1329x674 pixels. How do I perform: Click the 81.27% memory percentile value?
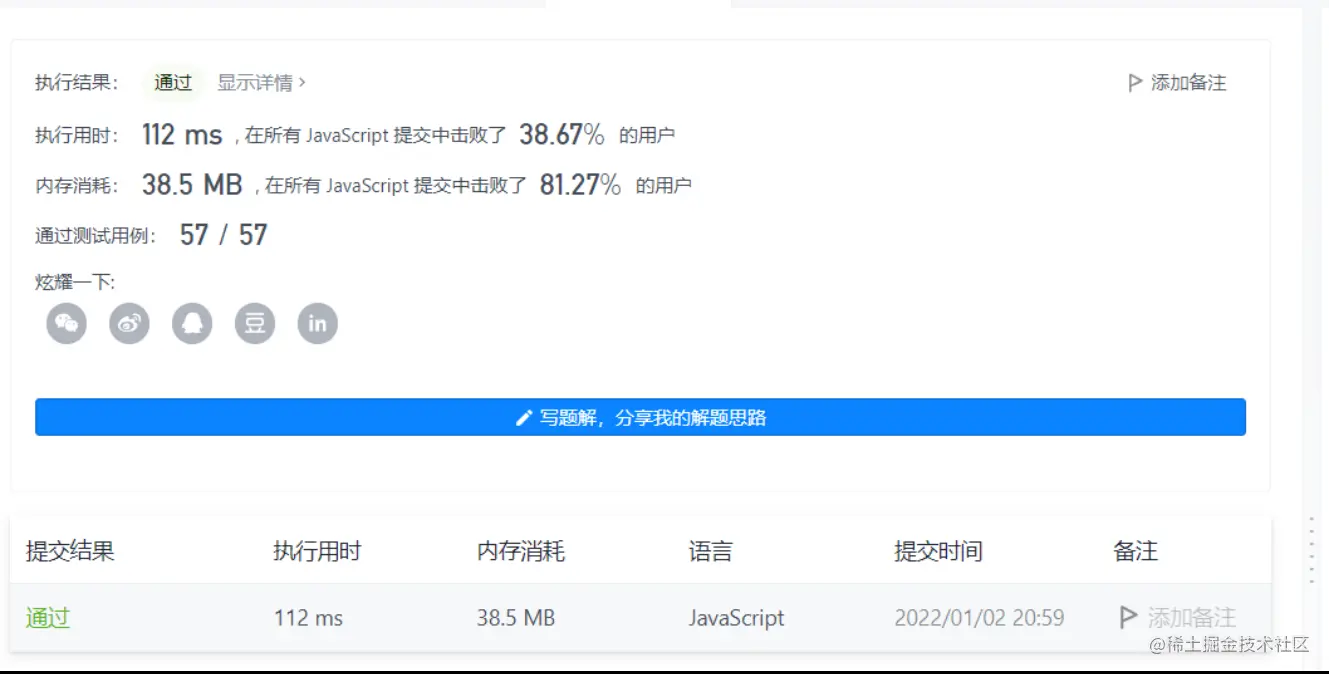(x=580, y=185)
